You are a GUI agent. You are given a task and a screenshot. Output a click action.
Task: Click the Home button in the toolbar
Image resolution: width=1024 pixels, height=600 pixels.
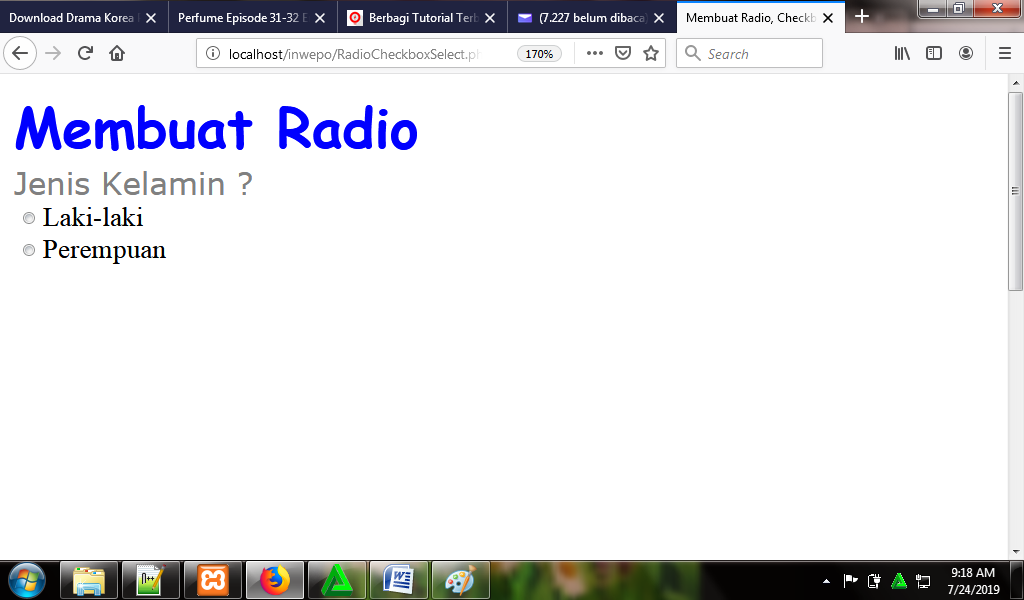pos(115,53)
